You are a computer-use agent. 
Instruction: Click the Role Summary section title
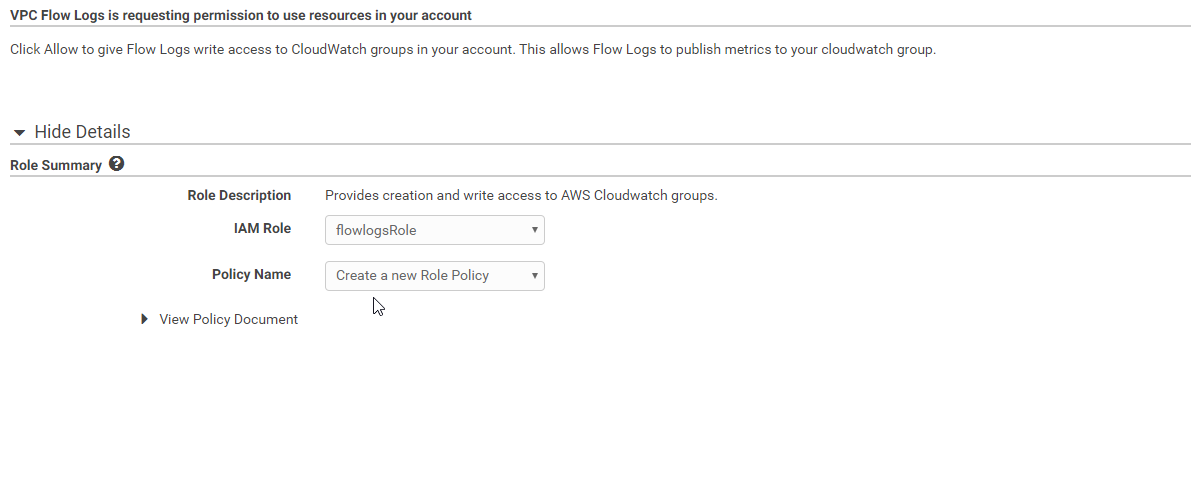56,165
